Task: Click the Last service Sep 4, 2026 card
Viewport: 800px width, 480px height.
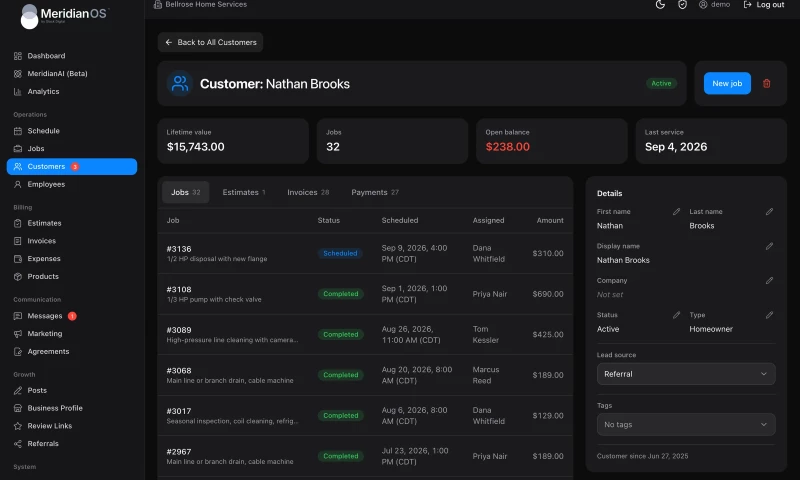Action: pyautogui.click(x=711, y=141)
